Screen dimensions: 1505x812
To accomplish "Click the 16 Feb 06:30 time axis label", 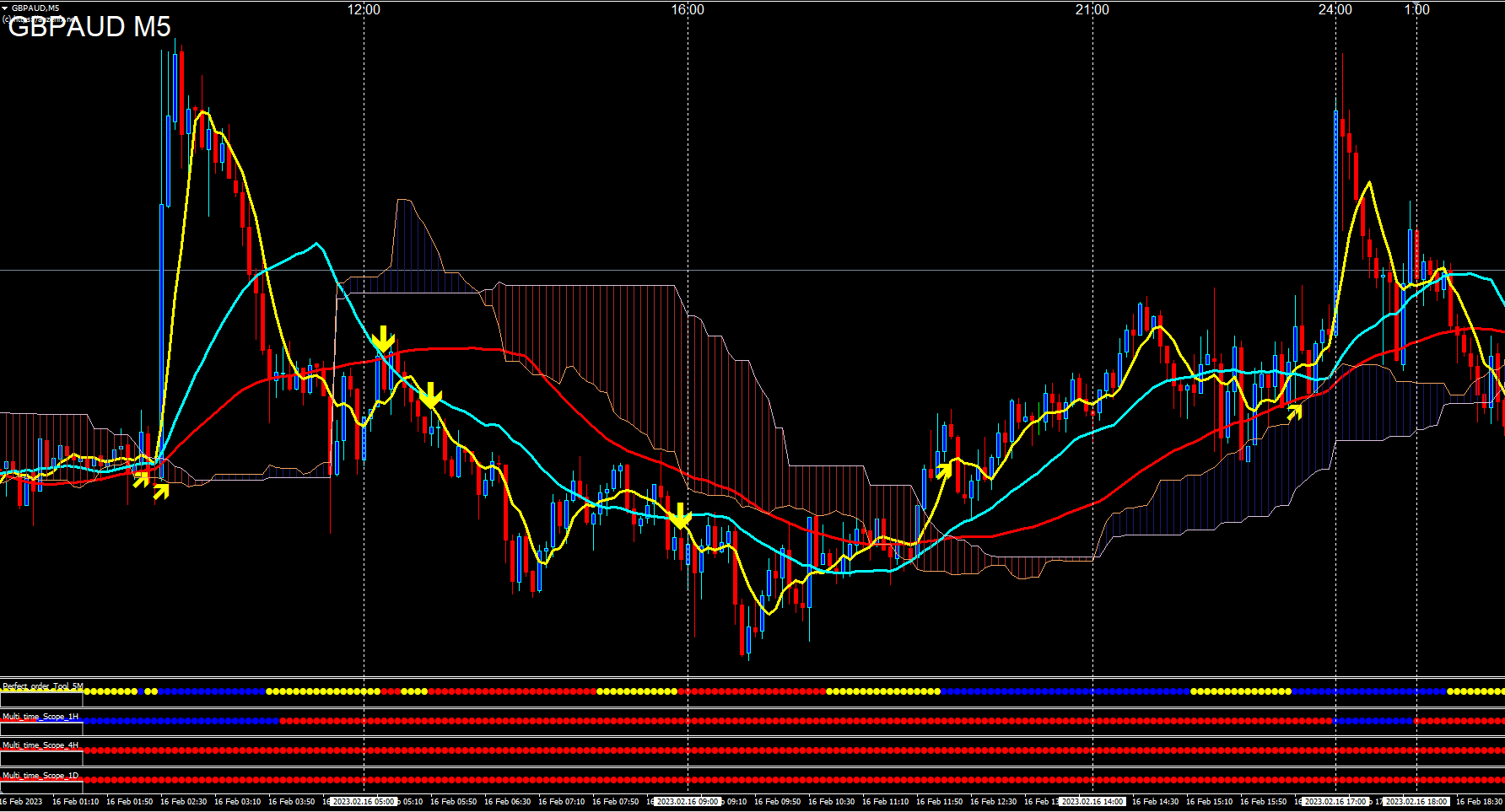I will coord(507,802).
